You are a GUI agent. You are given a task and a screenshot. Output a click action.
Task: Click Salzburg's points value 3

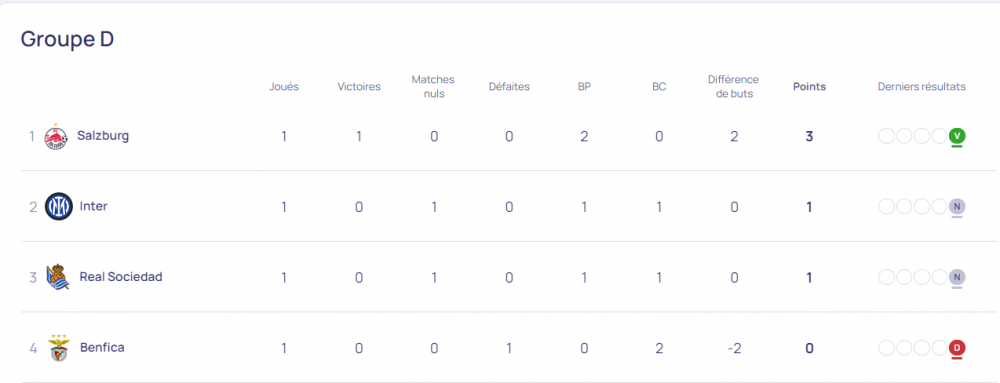[809, 136]
